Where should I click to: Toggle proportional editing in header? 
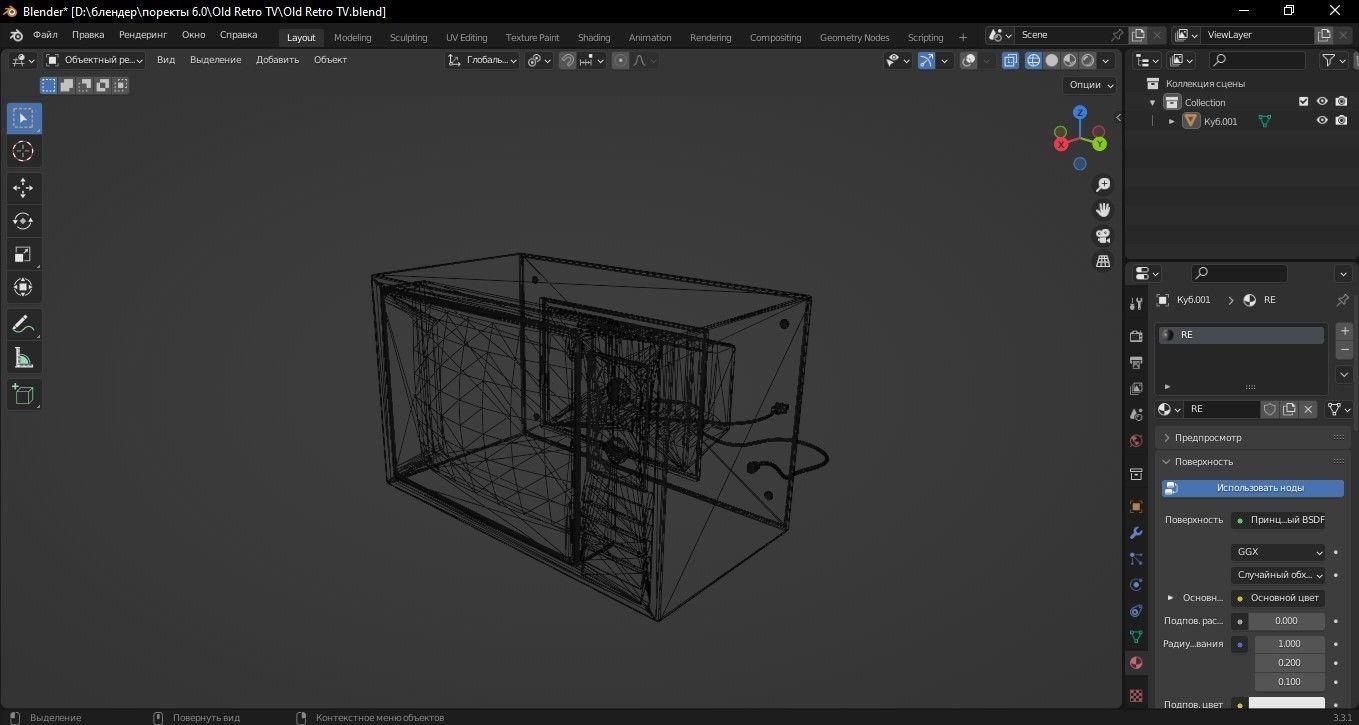(x=620, y=60)
